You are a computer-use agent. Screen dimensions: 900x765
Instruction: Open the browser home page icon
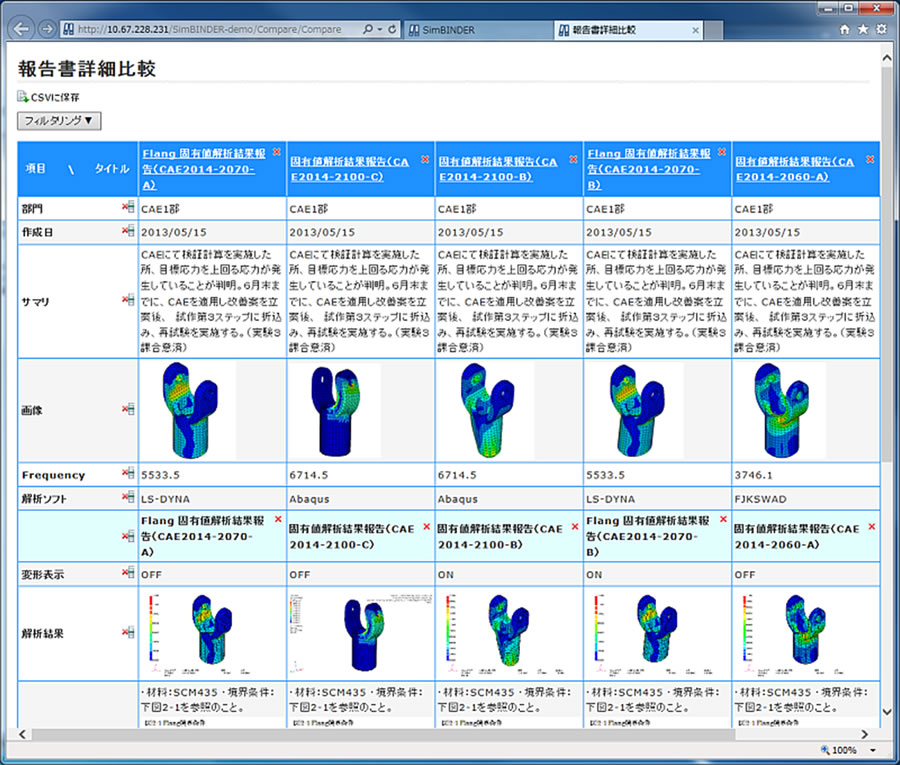coord(845,30)
